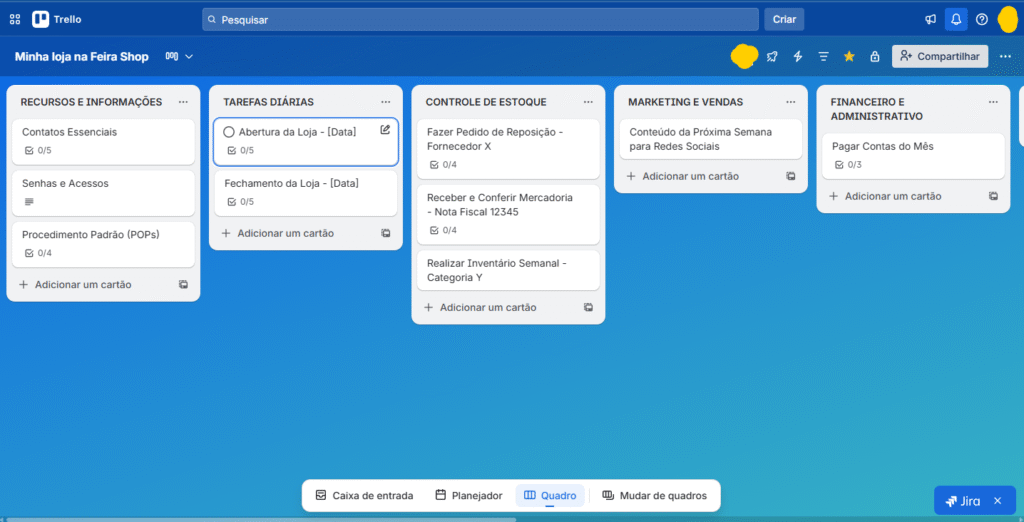This screenshot has height=522, width=1024.
Task: Open the Fechamento da Loja card
Action: (x=306, y=193)
